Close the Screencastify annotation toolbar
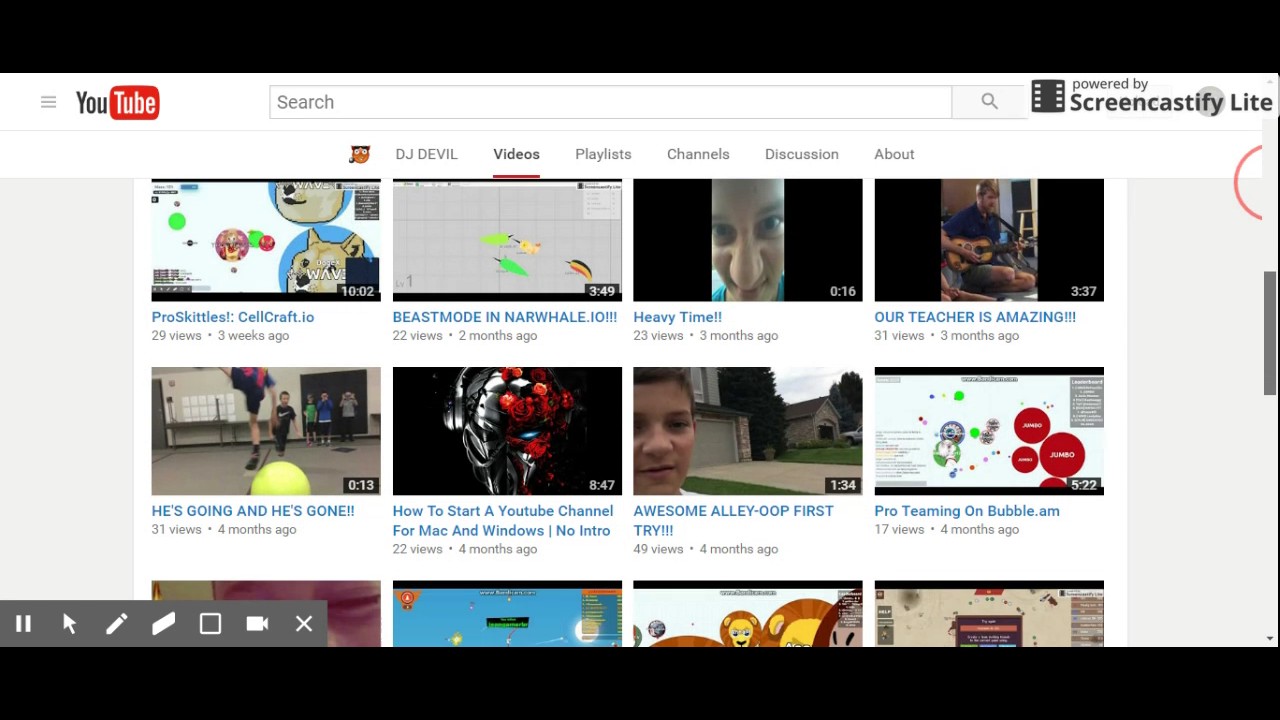This screenshot has width=1280, height=720. click(304, 624)
